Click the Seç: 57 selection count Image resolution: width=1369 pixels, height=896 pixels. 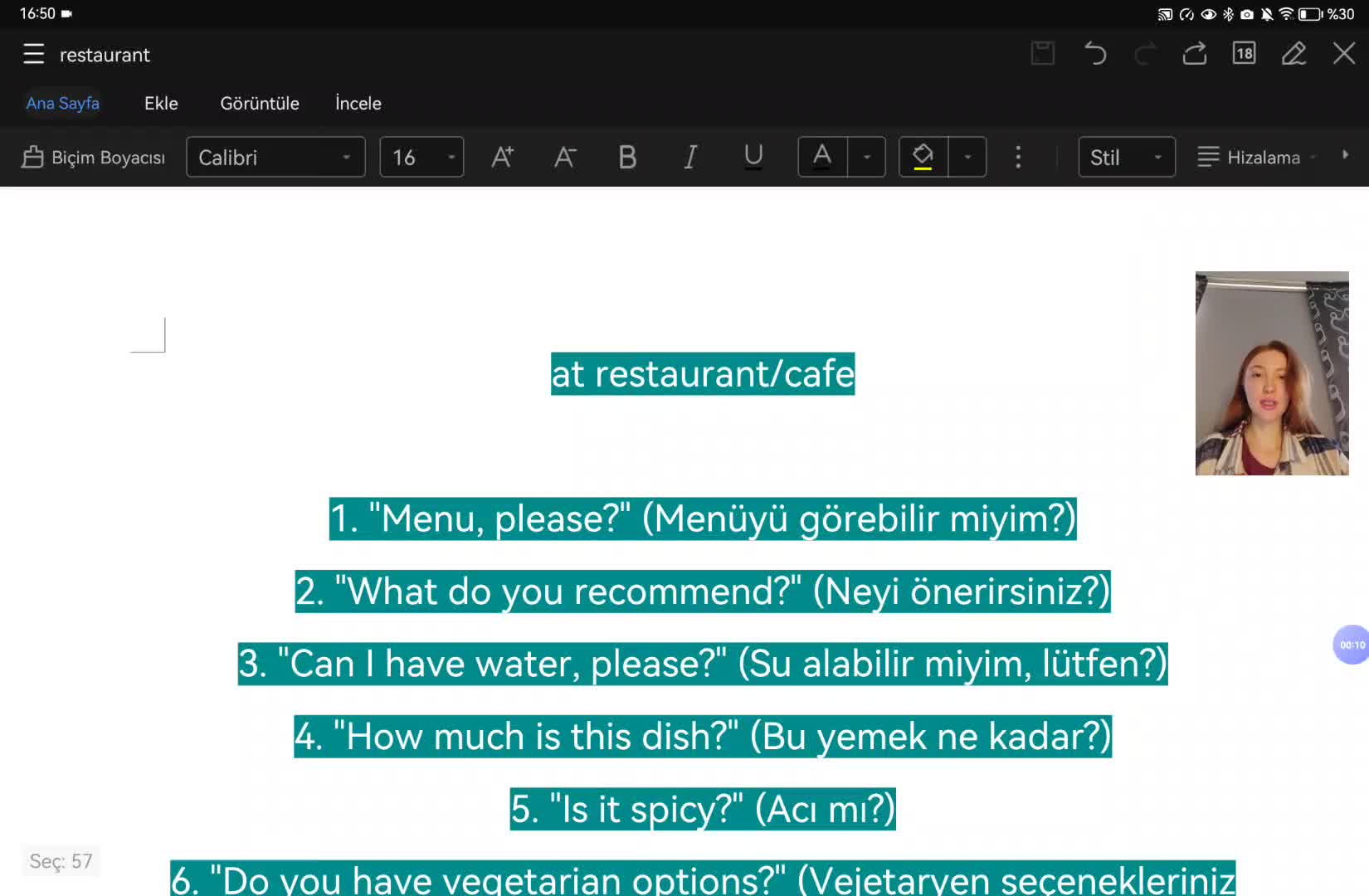click(x=61, y=861)
